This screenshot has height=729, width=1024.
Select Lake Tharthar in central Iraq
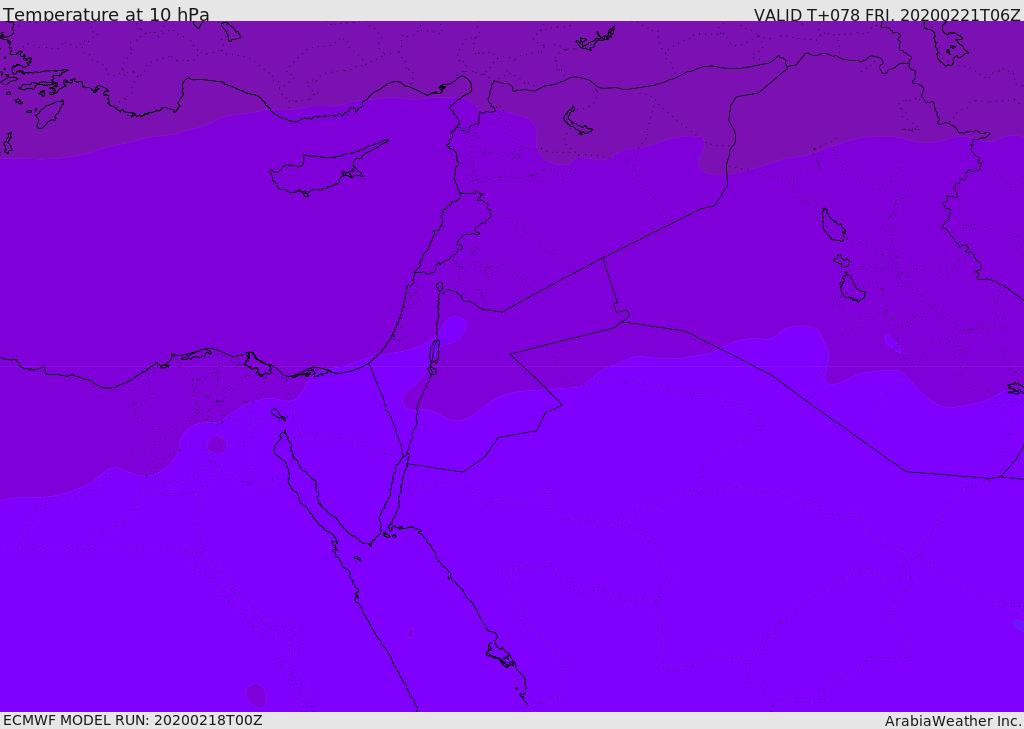point(832,226)
